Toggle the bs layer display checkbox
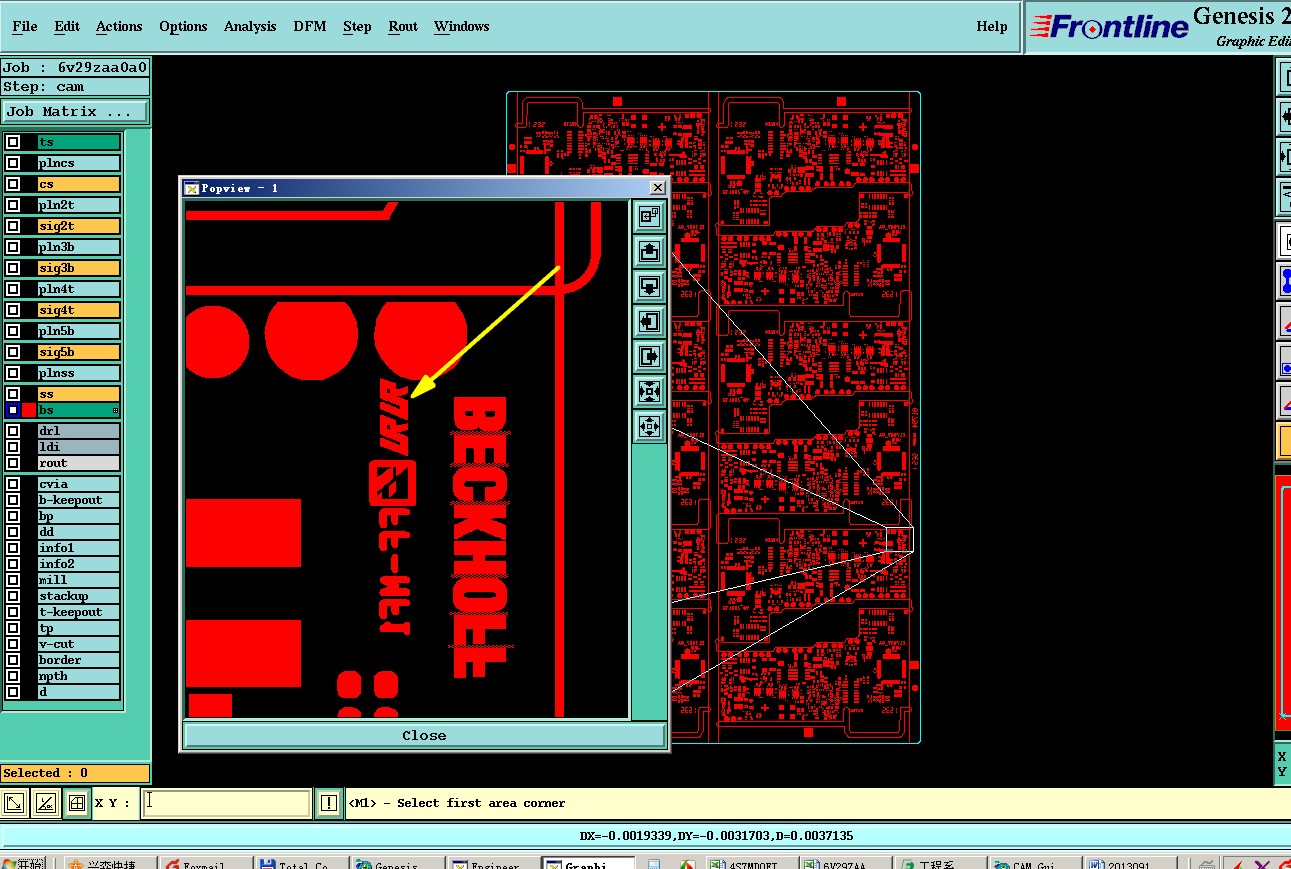 pyautogui.click(x=13, y=410)
